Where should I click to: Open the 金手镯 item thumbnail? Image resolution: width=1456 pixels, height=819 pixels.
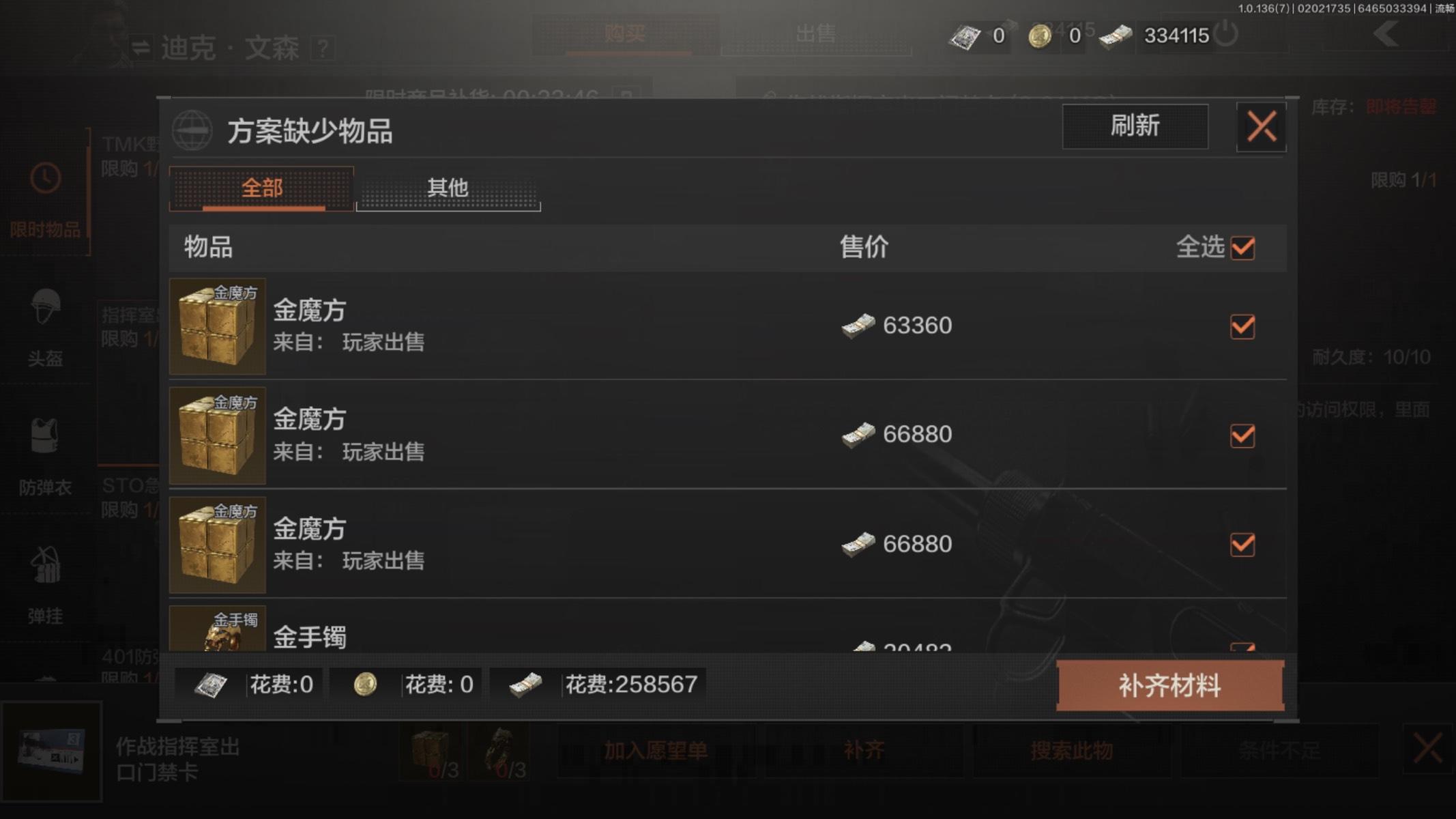coord(218,629)
